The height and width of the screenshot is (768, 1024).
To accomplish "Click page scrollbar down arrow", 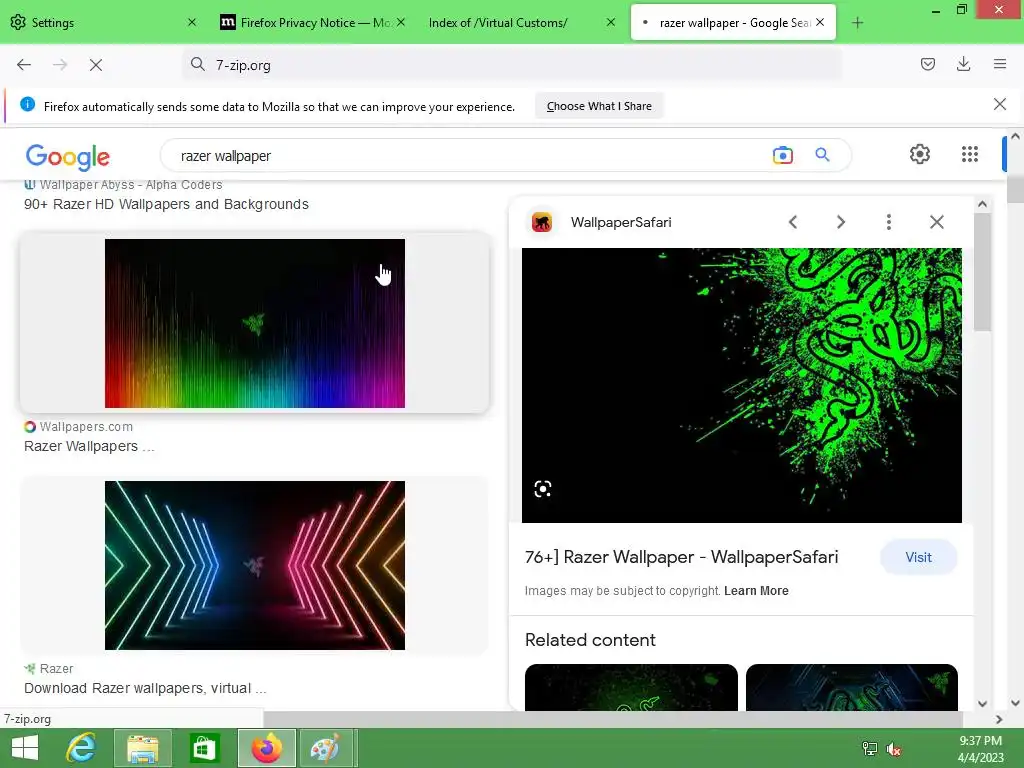I will [1015, 703].
